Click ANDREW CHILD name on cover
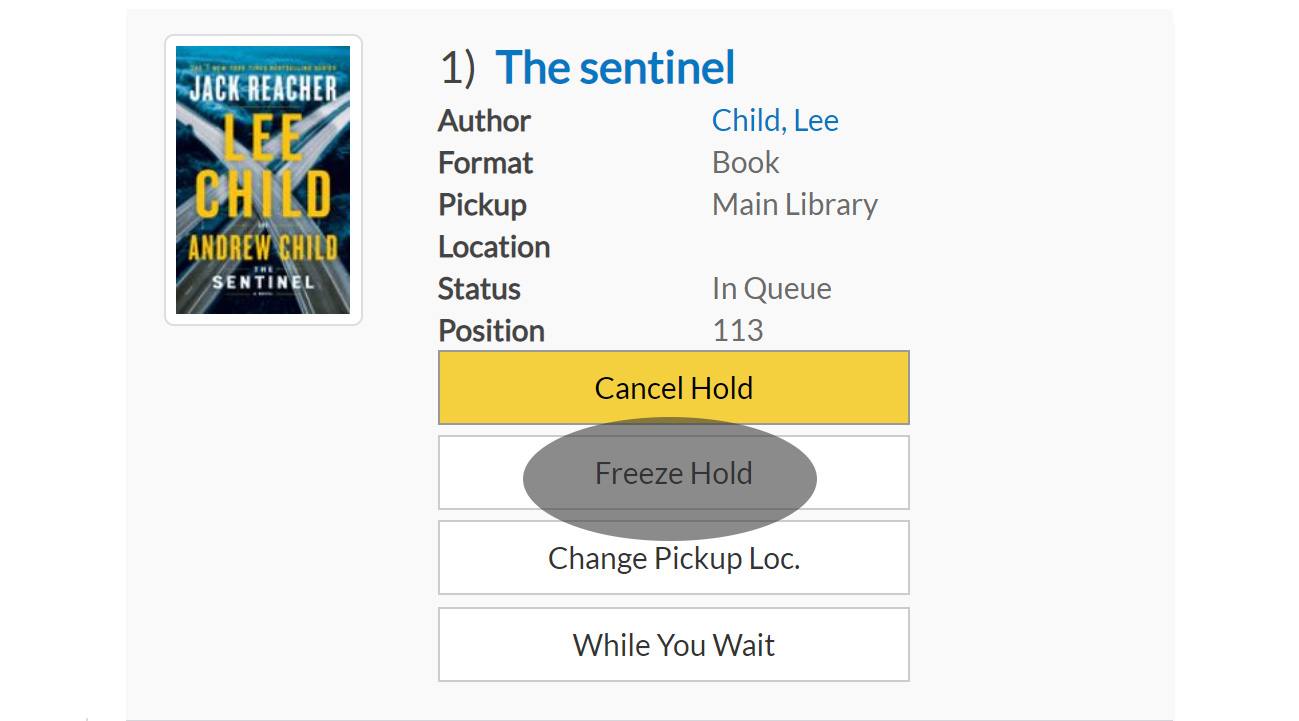 (x=263, y=247)
